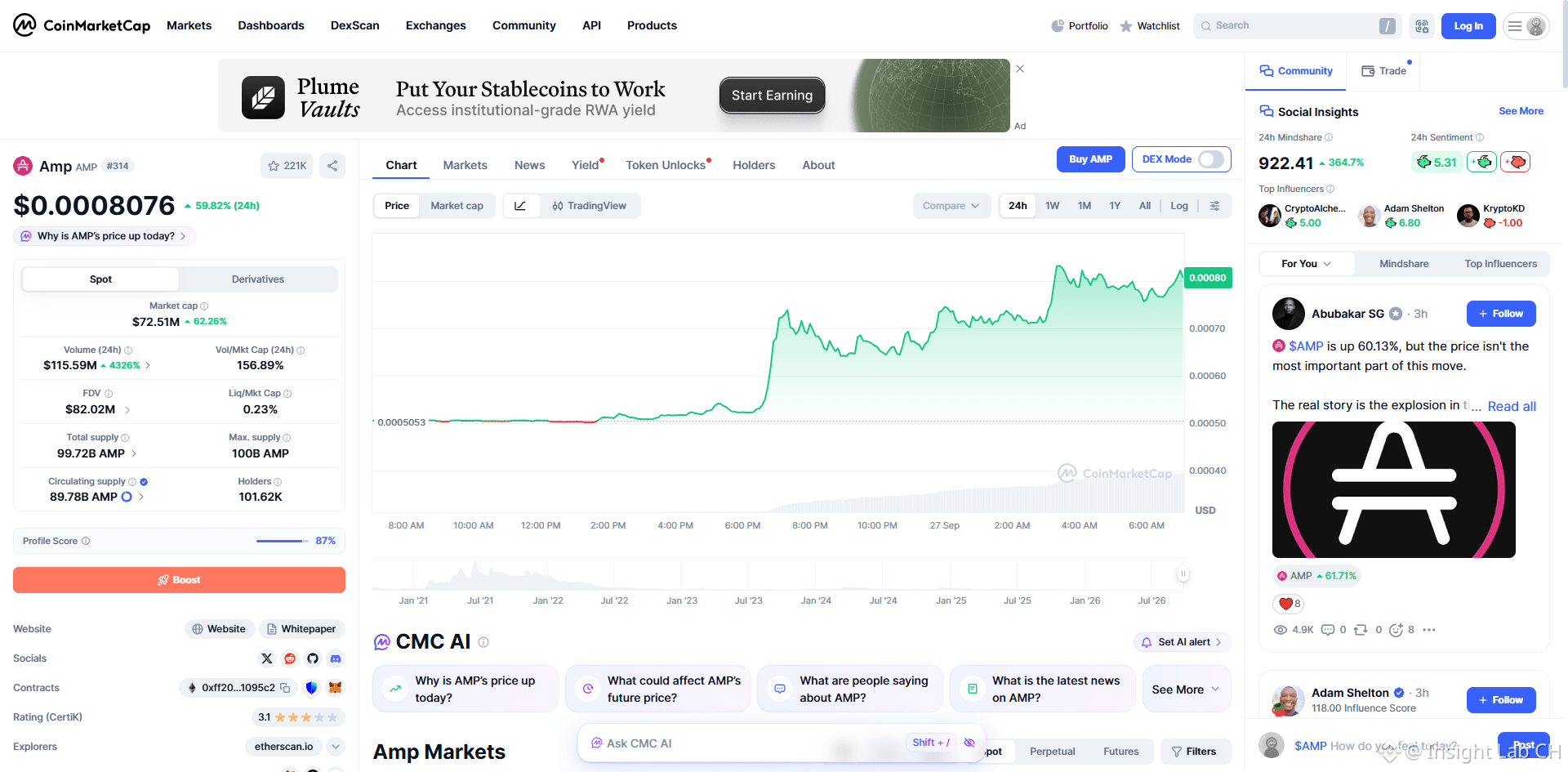Image resolution: width=1568 pixels, height=772 pixels.
Task: Toggle Log scale on chart
Action: click(x=1178, y=206)
